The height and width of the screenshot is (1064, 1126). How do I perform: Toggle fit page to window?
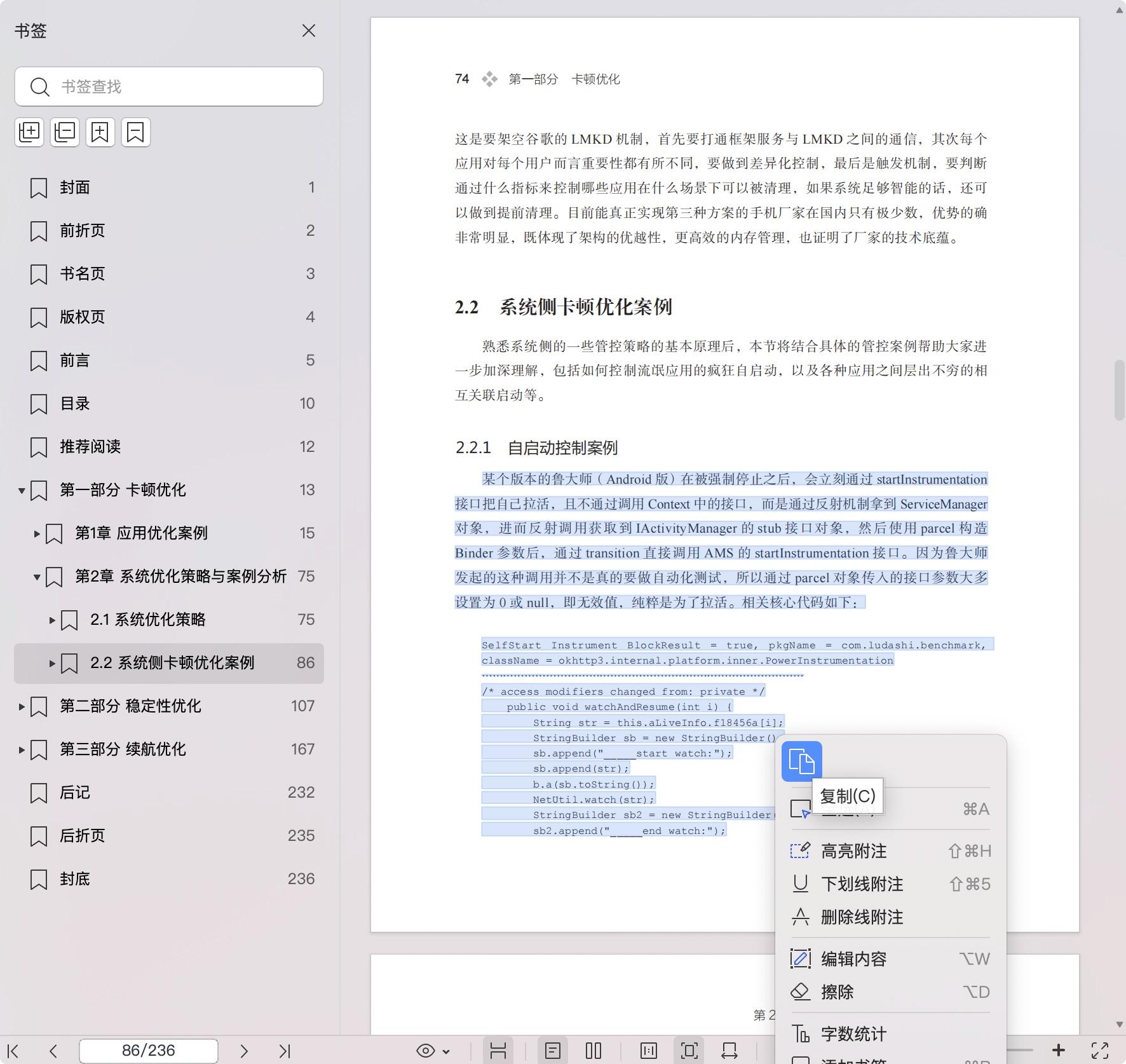tap(689, 1051)
